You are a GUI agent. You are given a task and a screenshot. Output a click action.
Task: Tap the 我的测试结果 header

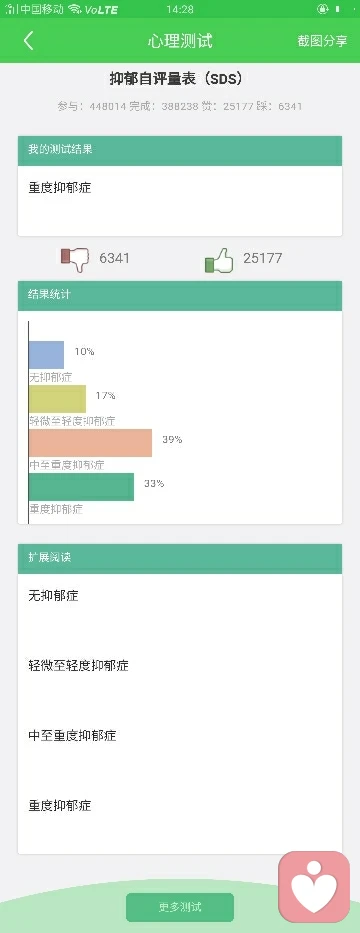[x=180, y=151]
